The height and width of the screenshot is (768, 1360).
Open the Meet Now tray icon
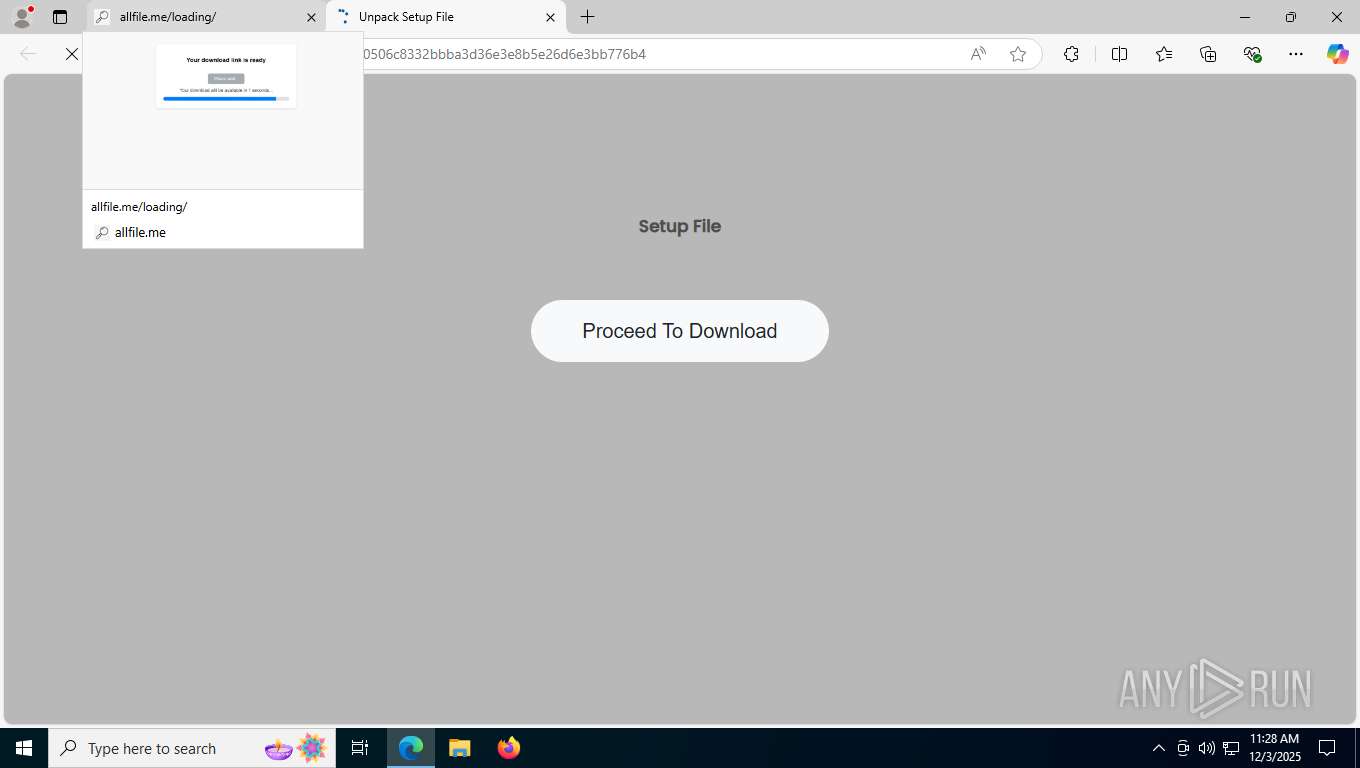(1183, 748)
